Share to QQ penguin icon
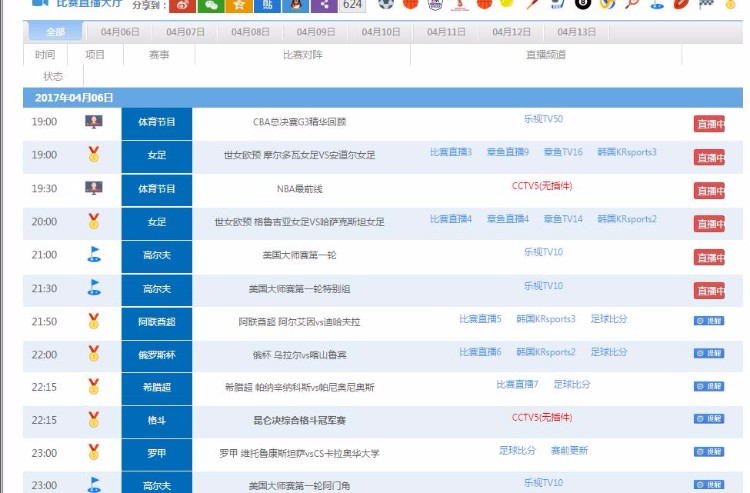Image resolution: width=750 pixels, height=493 pixels. click(x=296, y=5)
